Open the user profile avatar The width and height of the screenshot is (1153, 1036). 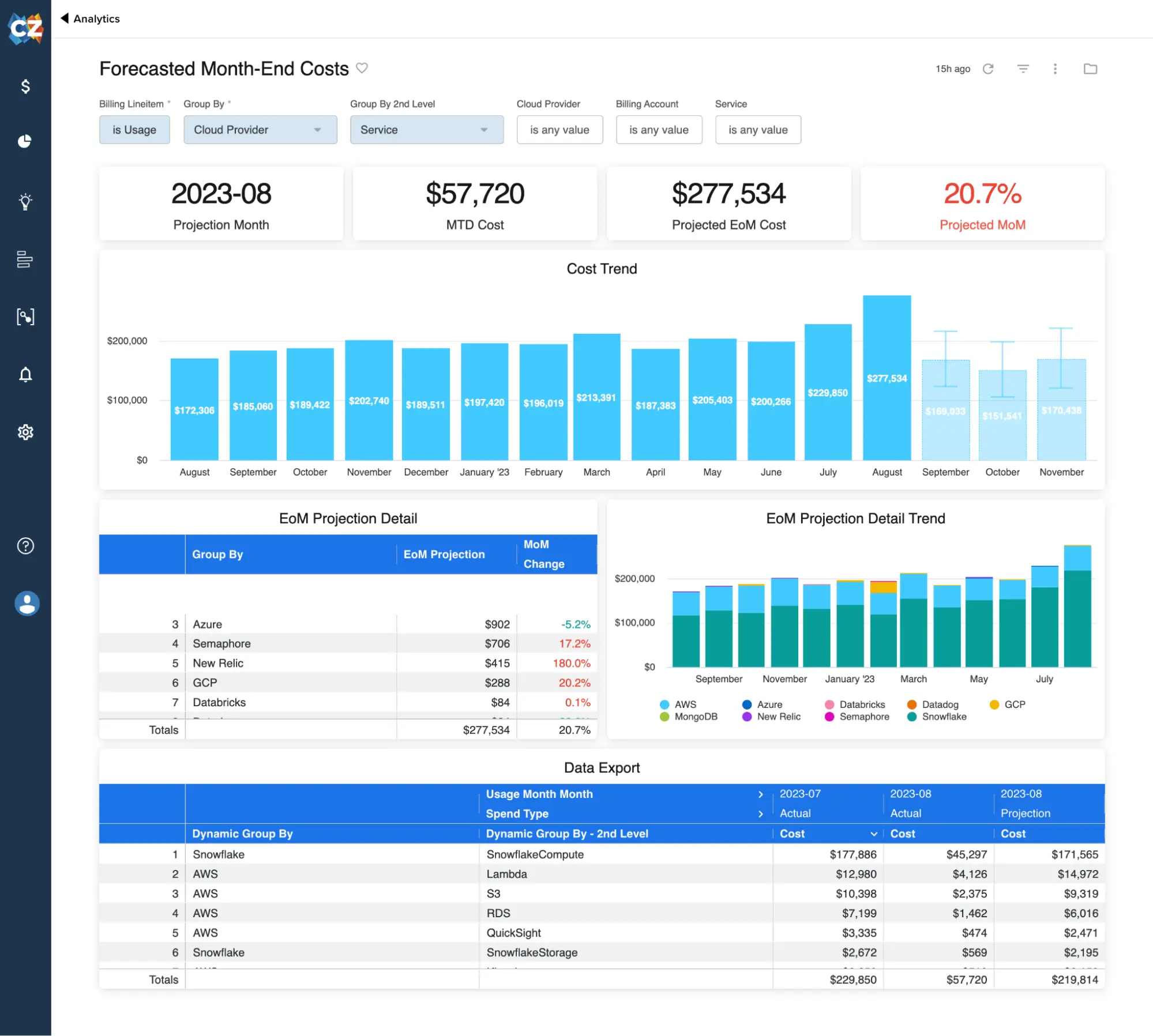[27, 604]
